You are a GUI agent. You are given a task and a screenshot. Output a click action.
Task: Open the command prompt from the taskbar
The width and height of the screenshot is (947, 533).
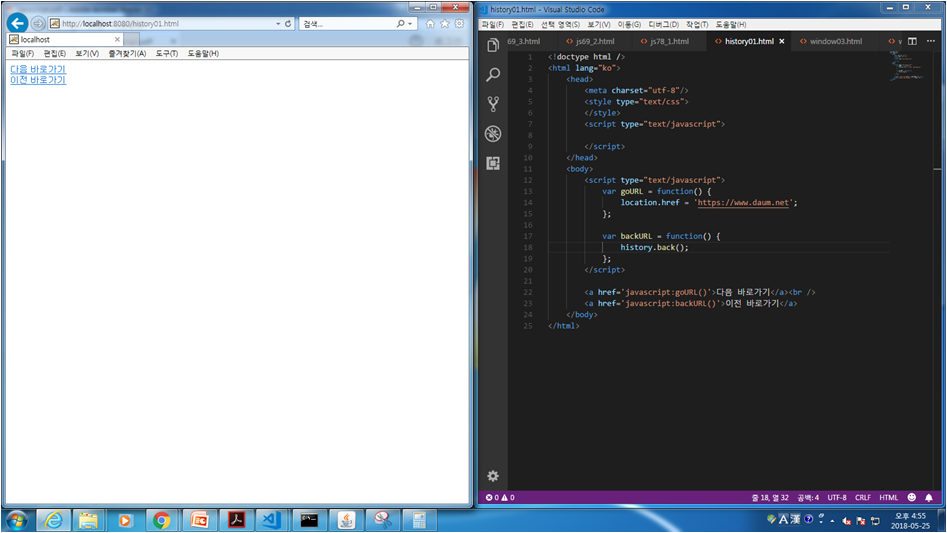click(x=309, y=520)
